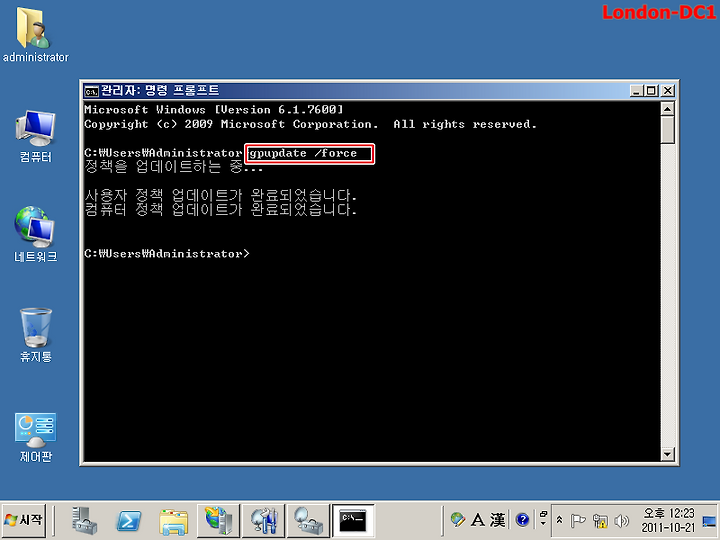Click the Show Desktop icon by the clock
Viewport: 720px width, 540px height.
pyautogui.click(x=709, y=522)
